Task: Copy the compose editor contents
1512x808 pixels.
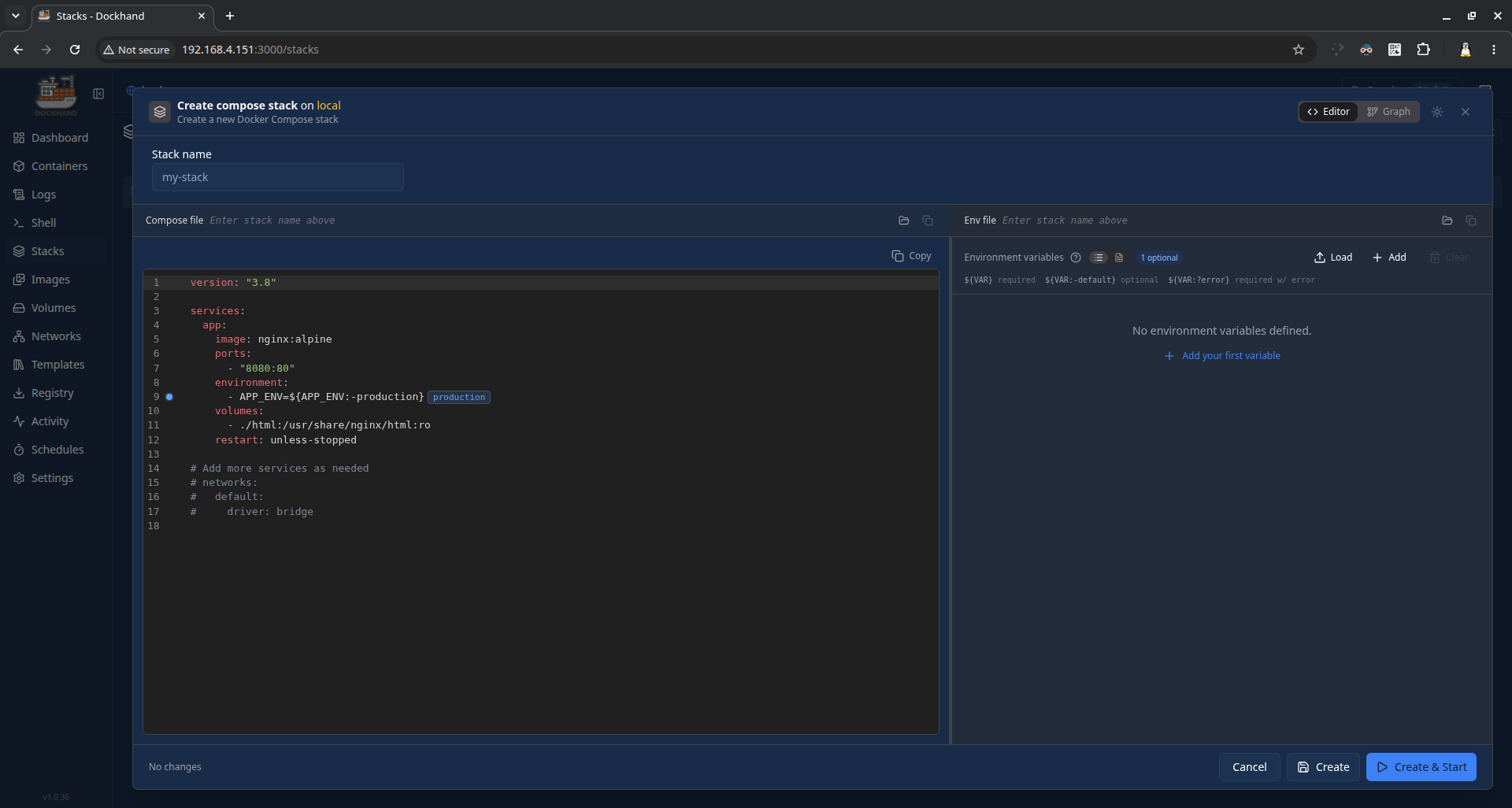Action: pos(911,256)
